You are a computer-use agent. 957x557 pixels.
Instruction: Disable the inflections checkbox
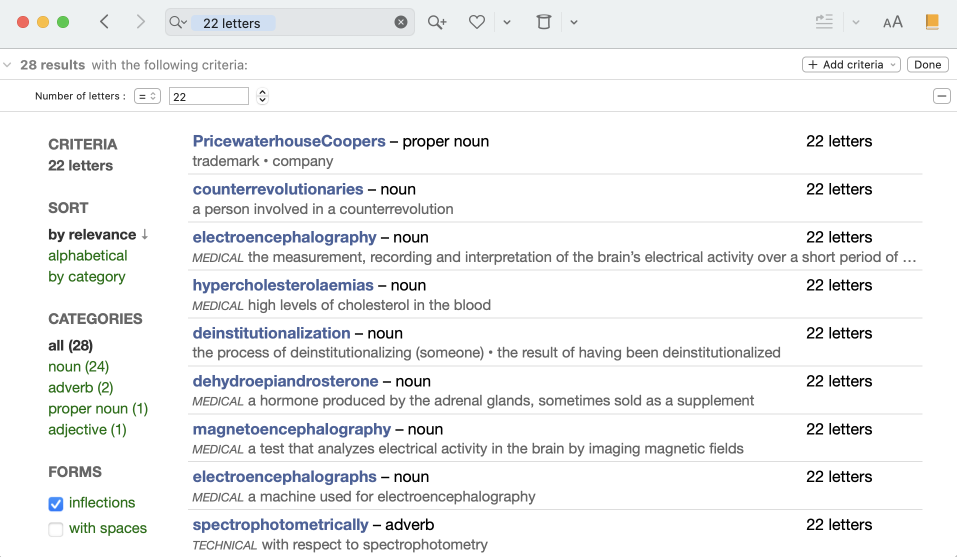pyautogui.click(x=56, y=503)
